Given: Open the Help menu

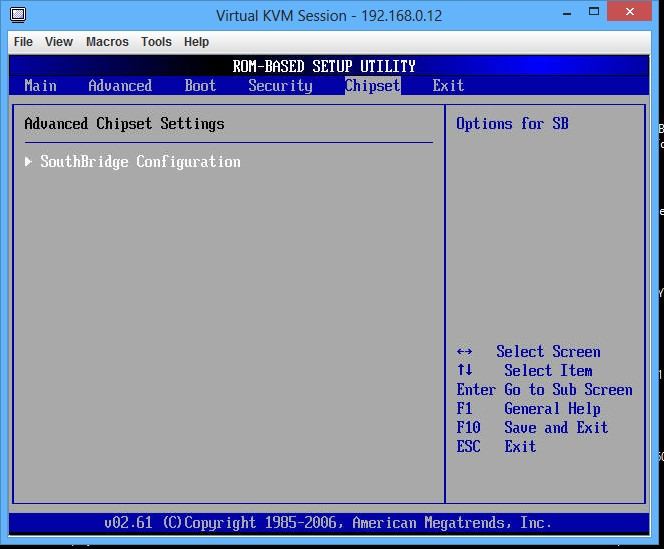Looking at the screenshot, I should click(196, 42).
